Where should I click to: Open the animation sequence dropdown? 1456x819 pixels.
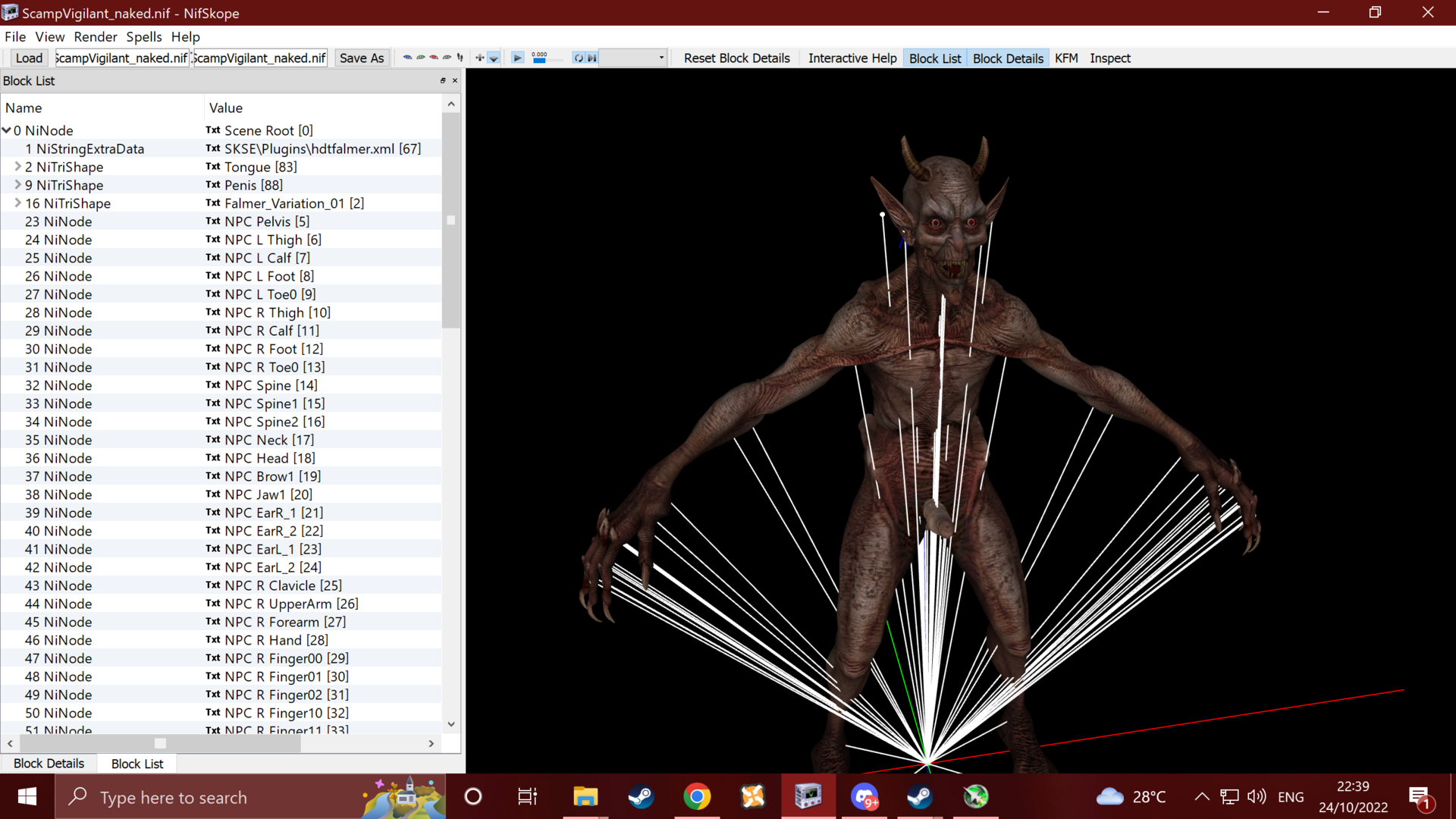(x=633, y=58)
